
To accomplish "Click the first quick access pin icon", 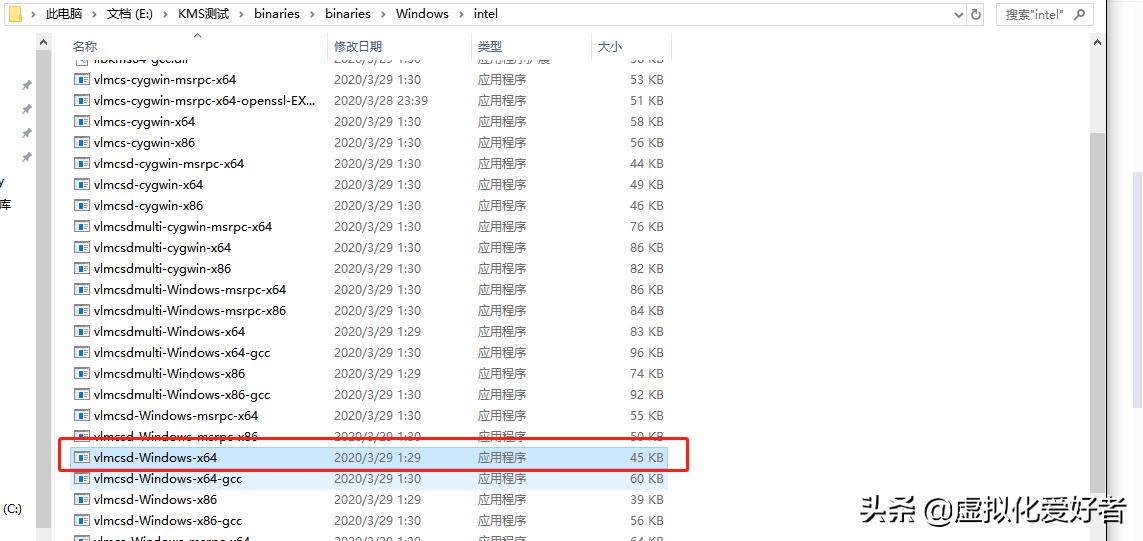I will coord(26,85).
